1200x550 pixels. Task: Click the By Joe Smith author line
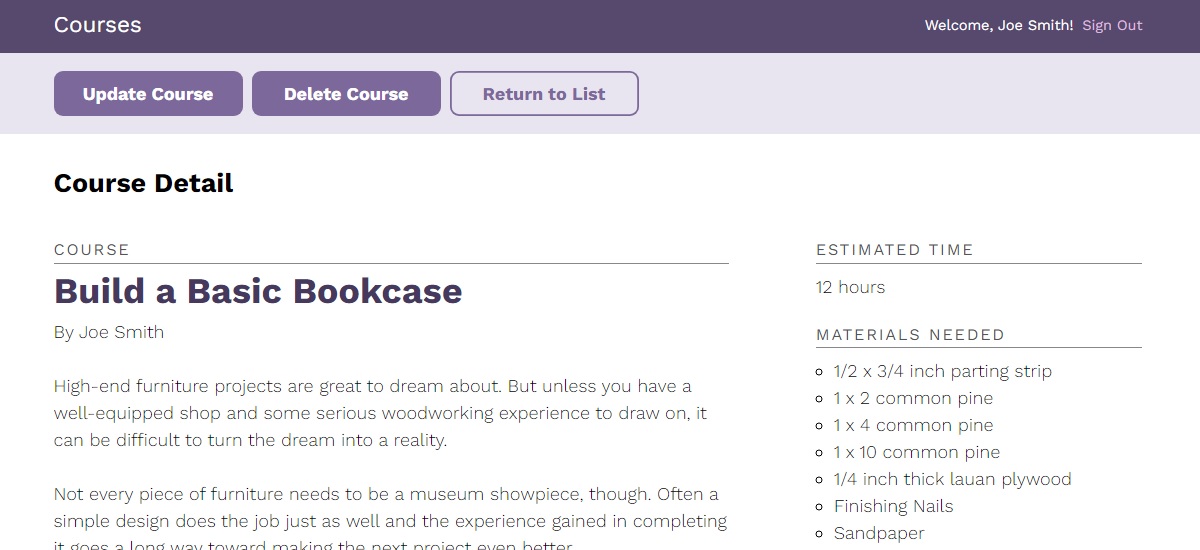(x=109, y=332)
